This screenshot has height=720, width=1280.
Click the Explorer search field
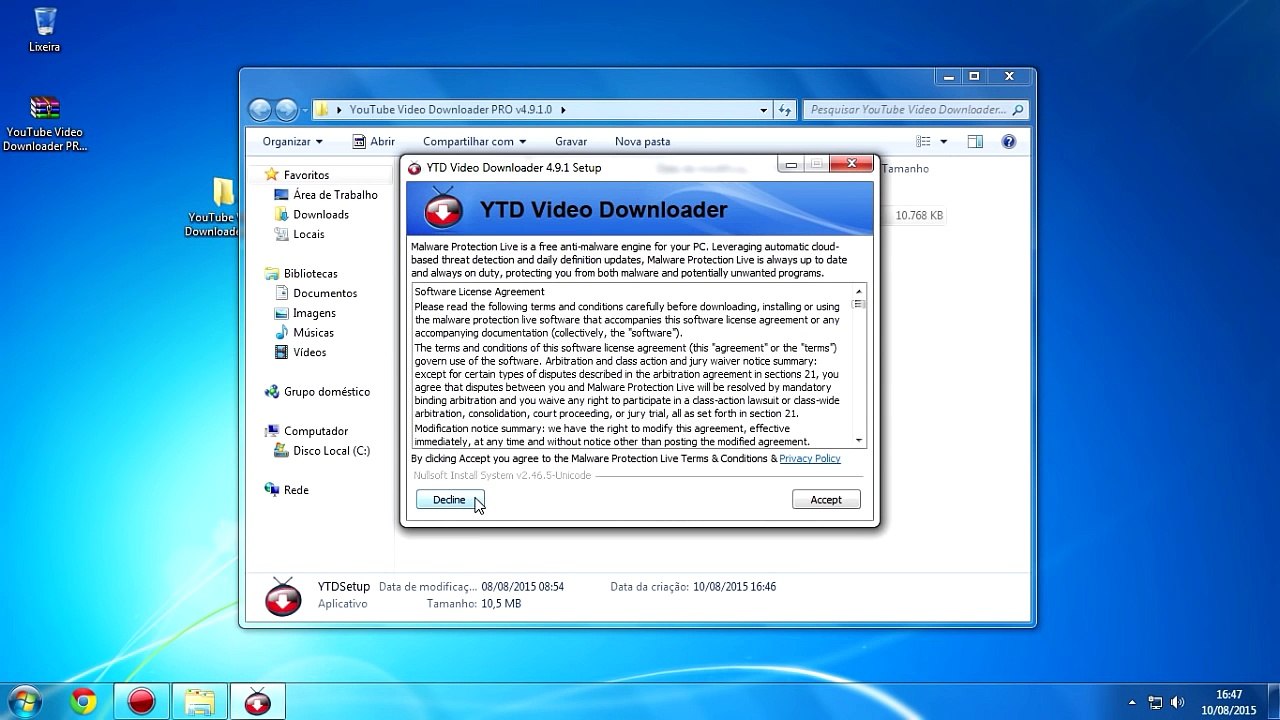tap(915, 110)
